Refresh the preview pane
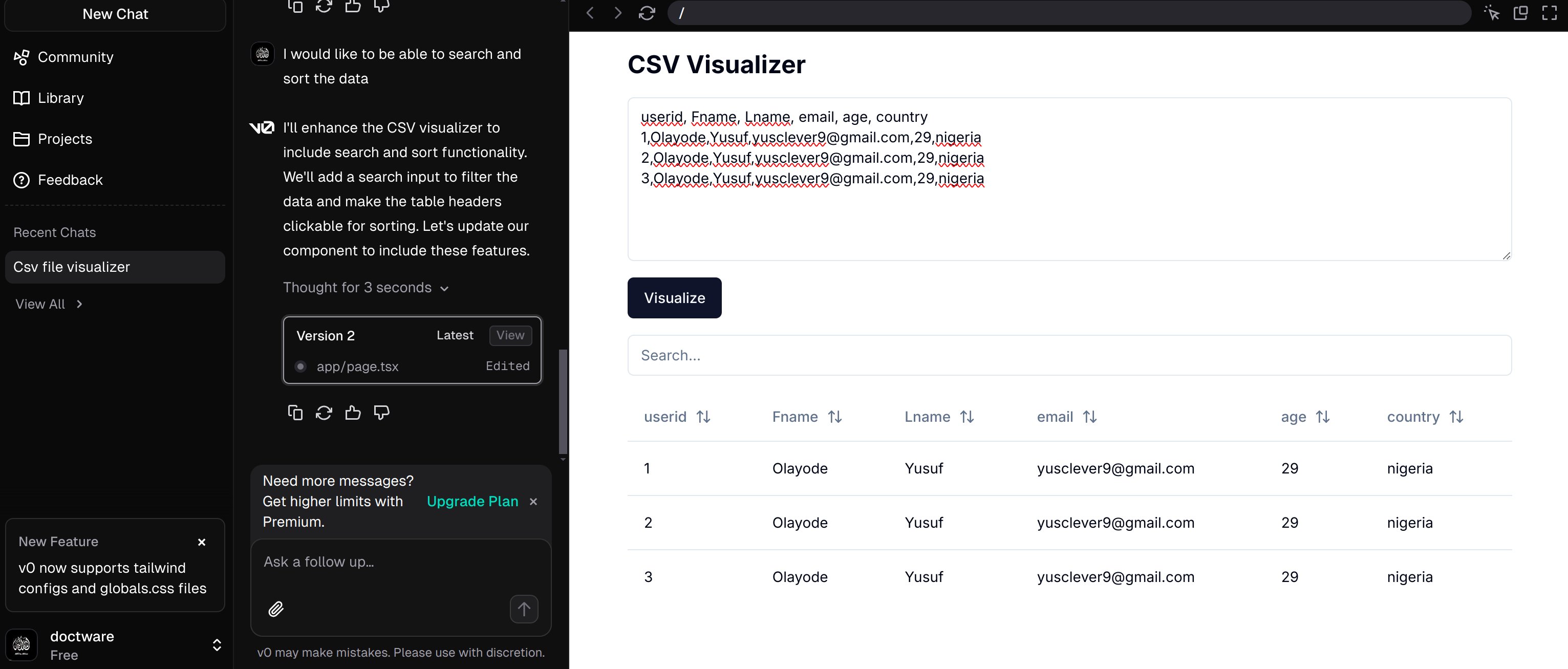The image size is (1568, 669). pyautogui.click(x=647, y=13)
